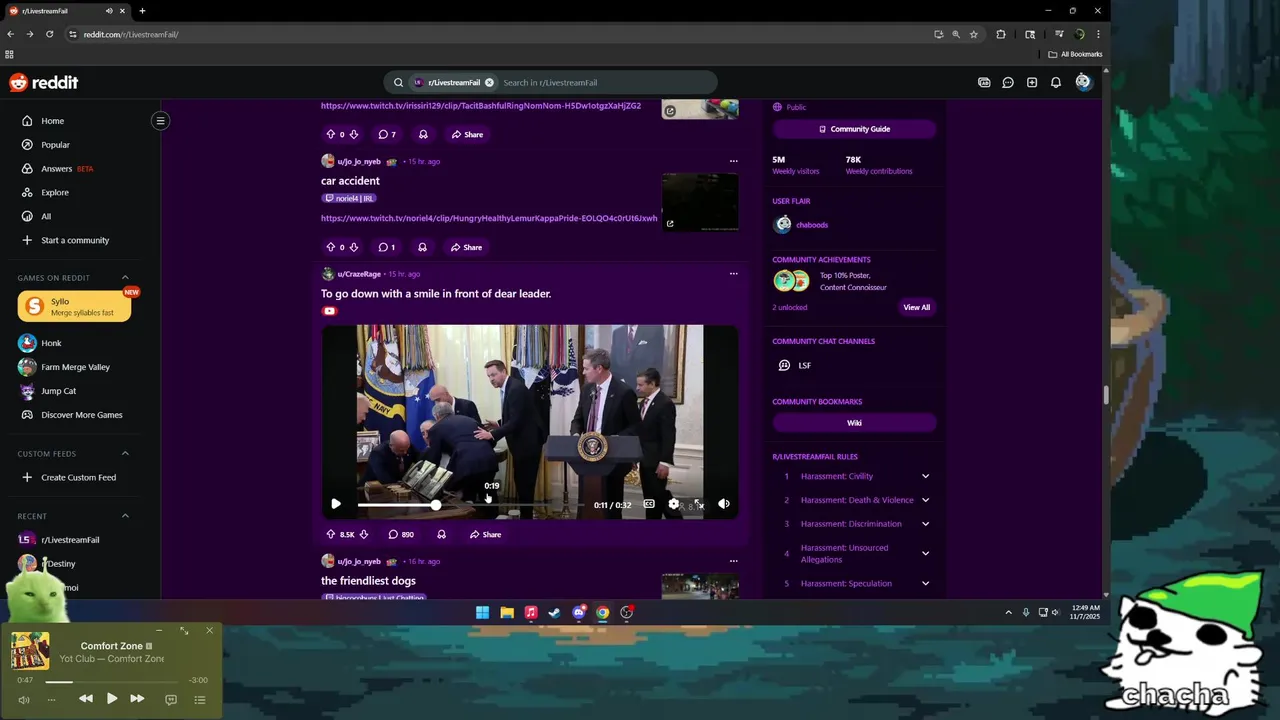This screenshot has width=1280, height=720.
Task: Open Windows Start menu
Action: [x=483, y=613]
